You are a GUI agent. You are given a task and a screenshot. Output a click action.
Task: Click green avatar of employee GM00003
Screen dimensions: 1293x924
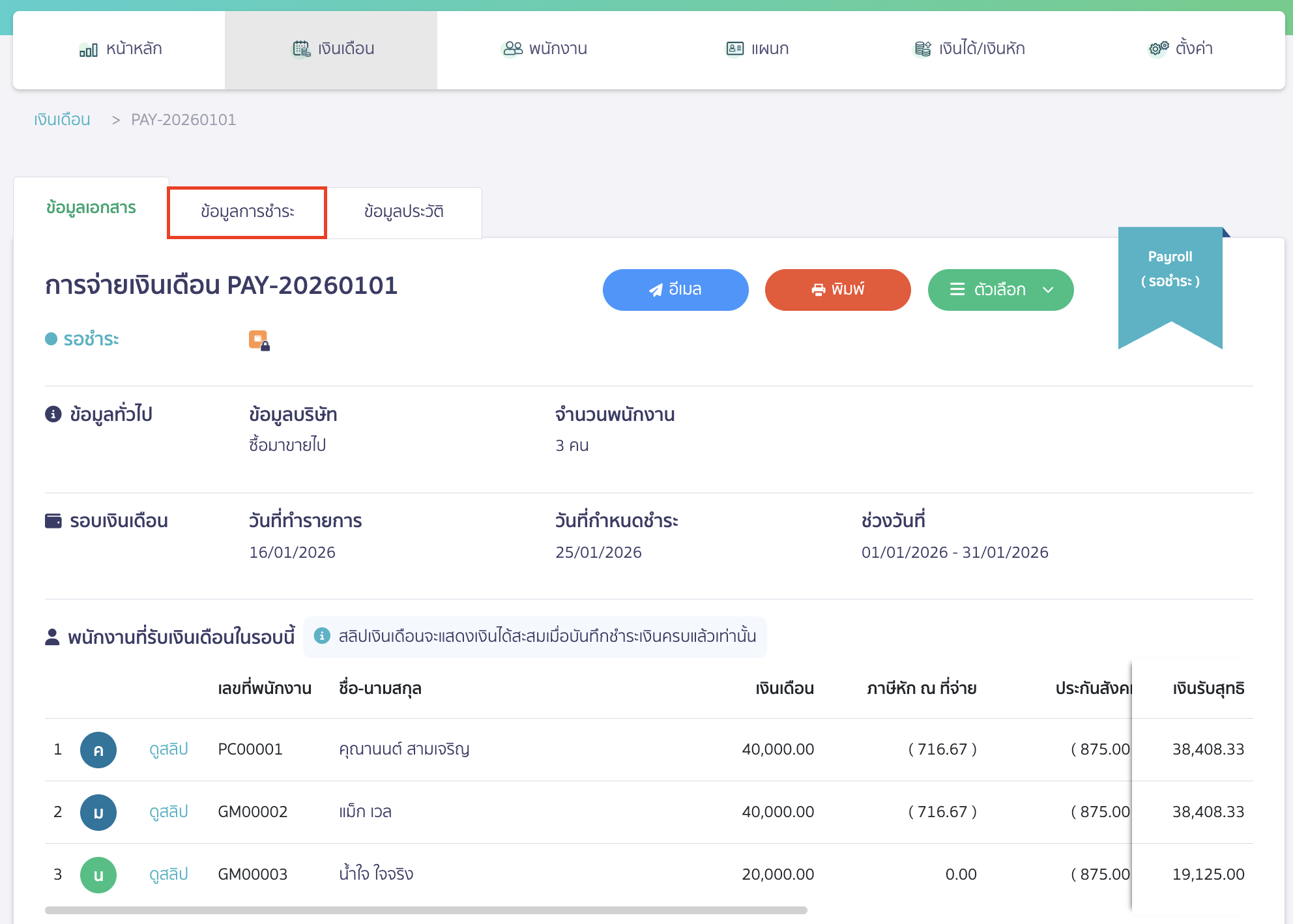tap(98, 875)
